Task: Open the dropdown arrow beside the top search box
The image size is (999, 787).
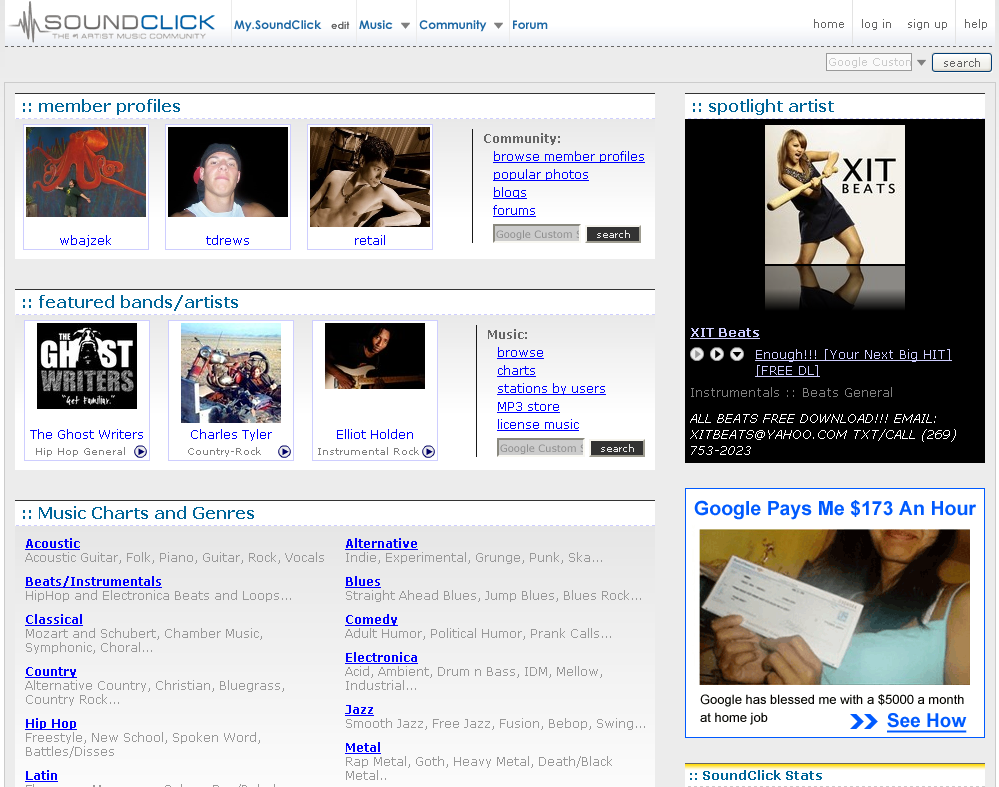Action: coord(921,62)
